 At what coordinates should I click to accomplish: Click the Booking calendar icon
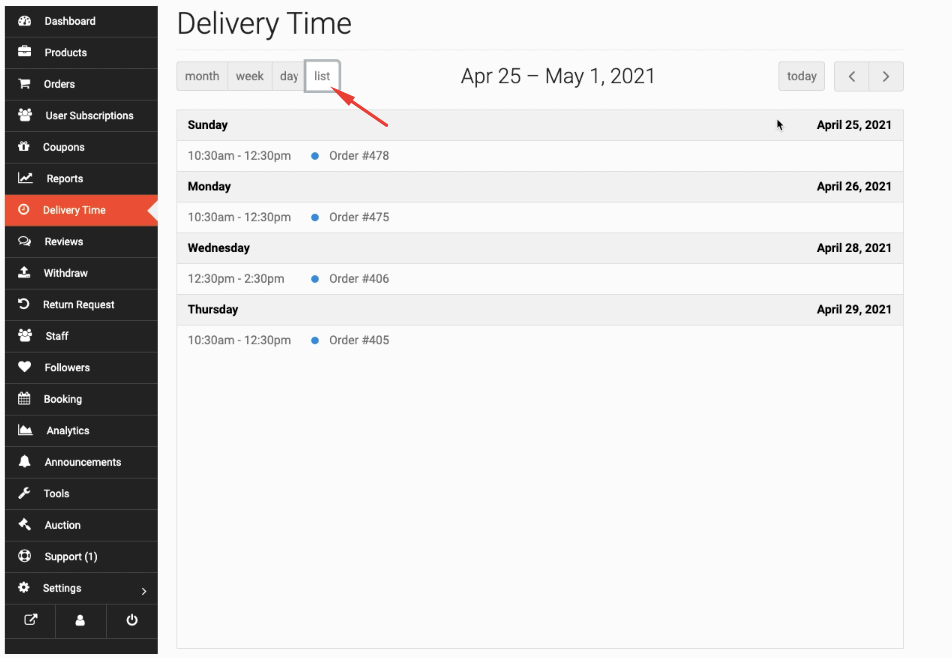(x=24, y=399)
